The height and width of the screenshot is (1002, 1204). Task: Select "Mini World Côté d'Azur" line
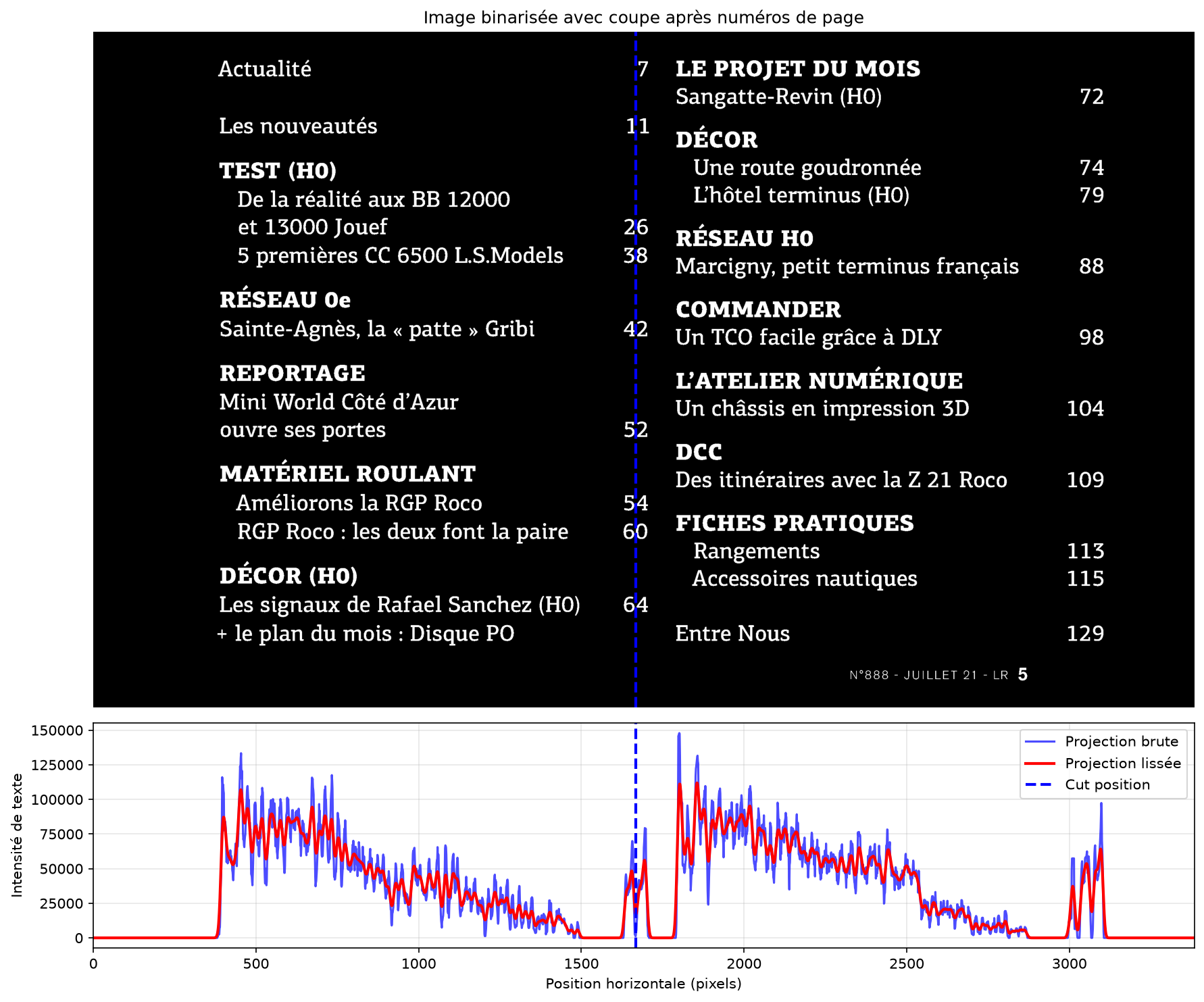coord(338,402)
